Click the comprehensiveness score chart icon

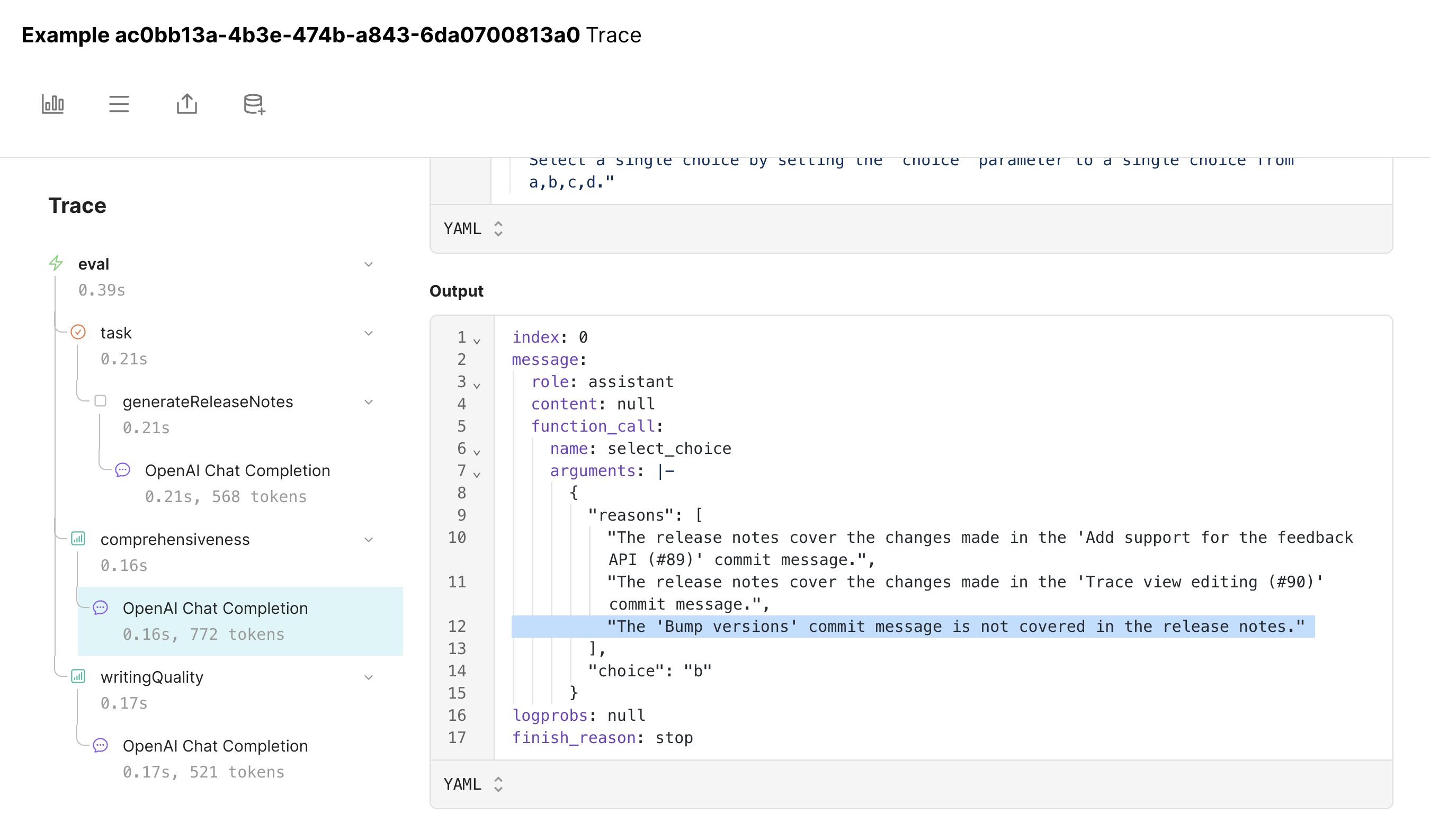[78, 539]
